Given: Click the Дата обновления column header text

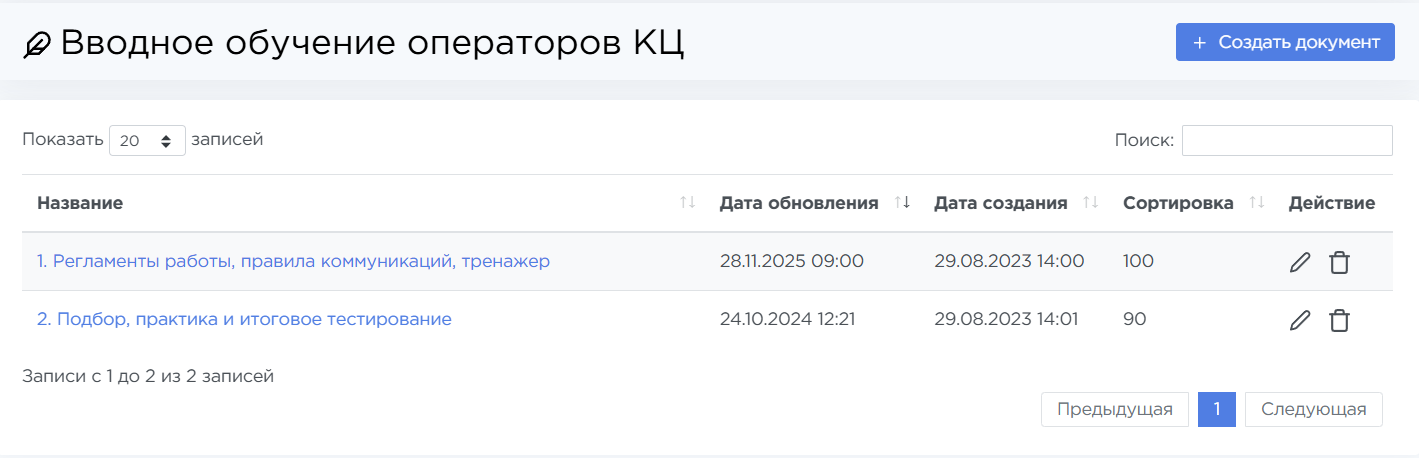Looking at the screenshot, I should tap(798, 203).
